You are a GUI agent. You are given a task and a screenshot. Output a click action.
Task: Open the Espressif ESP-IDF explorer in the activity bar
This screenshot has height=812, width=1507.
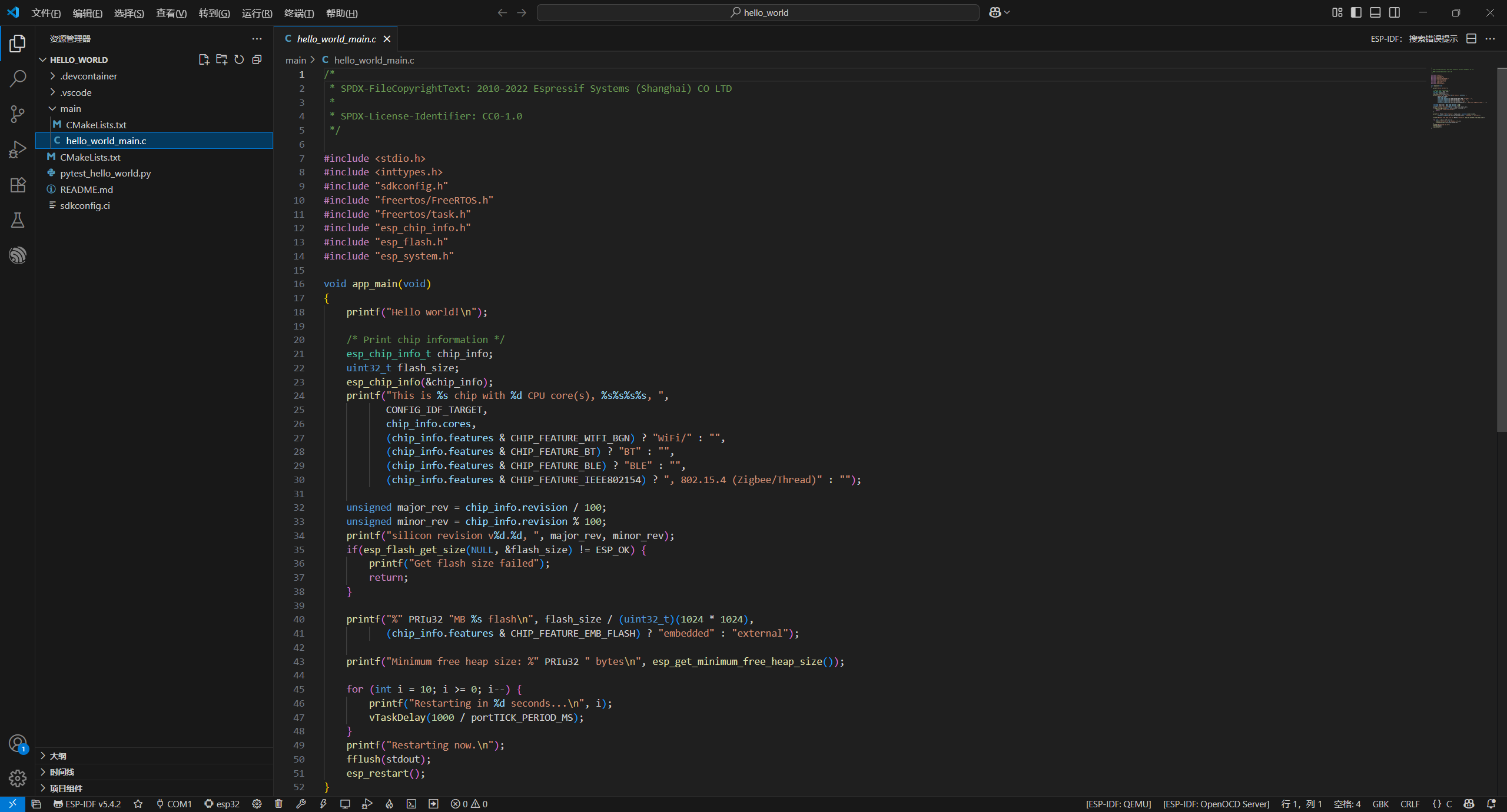(18, 255)
